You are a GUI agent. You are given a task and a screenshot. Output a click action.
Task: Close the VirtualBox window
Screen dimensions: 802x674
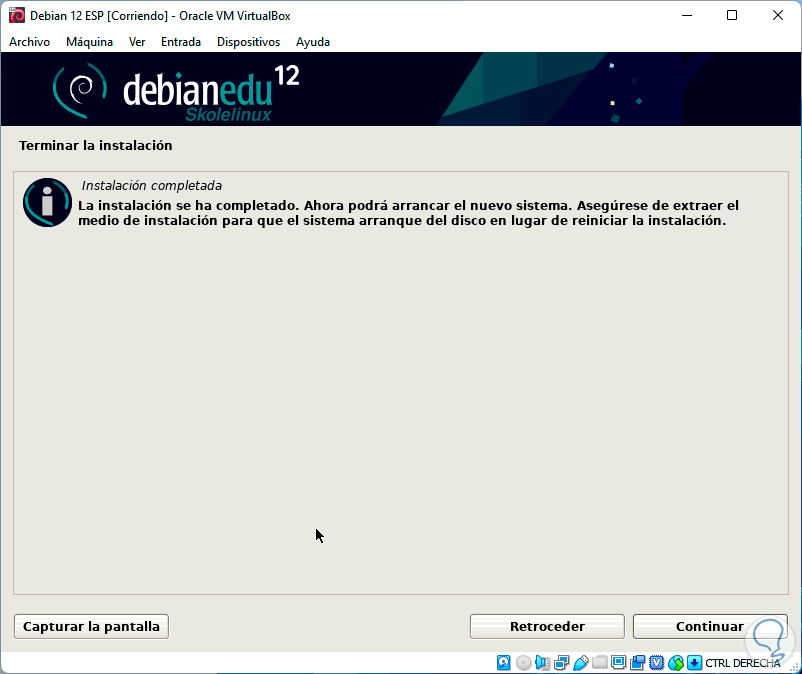pyautogui.click(x=777, y=15)
